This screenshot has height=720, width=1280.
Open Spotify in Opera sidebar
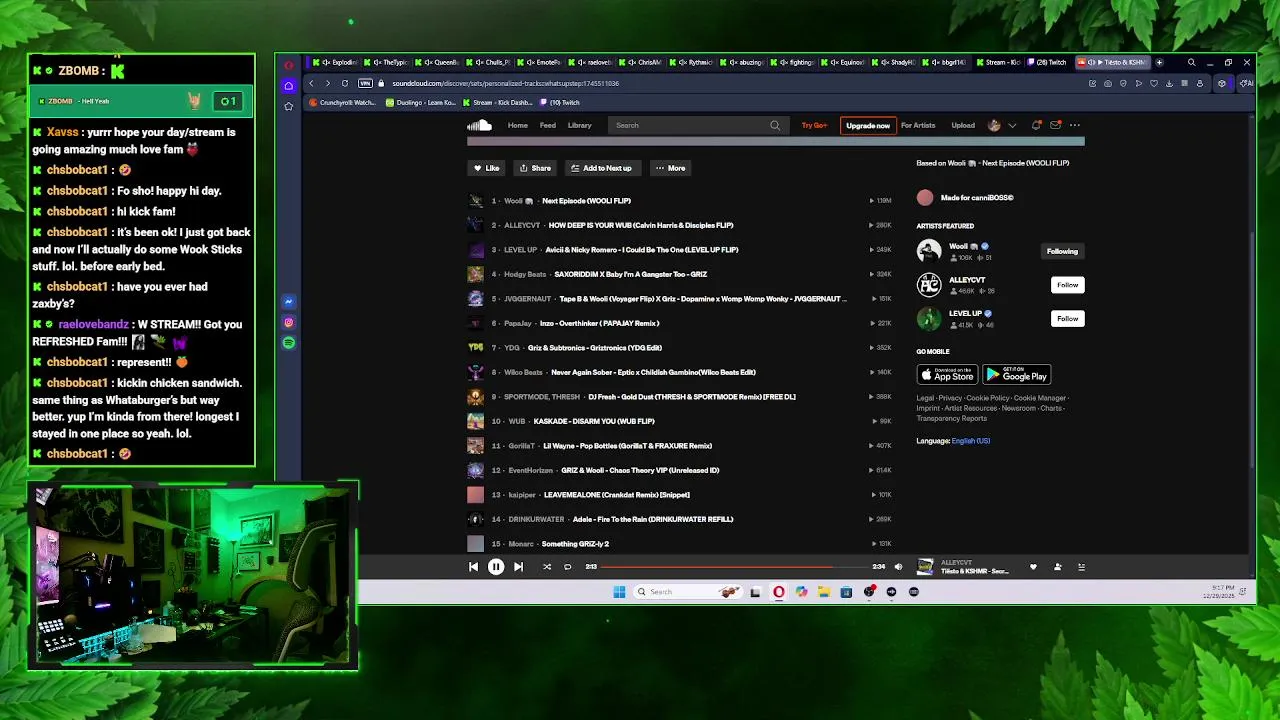289,343
